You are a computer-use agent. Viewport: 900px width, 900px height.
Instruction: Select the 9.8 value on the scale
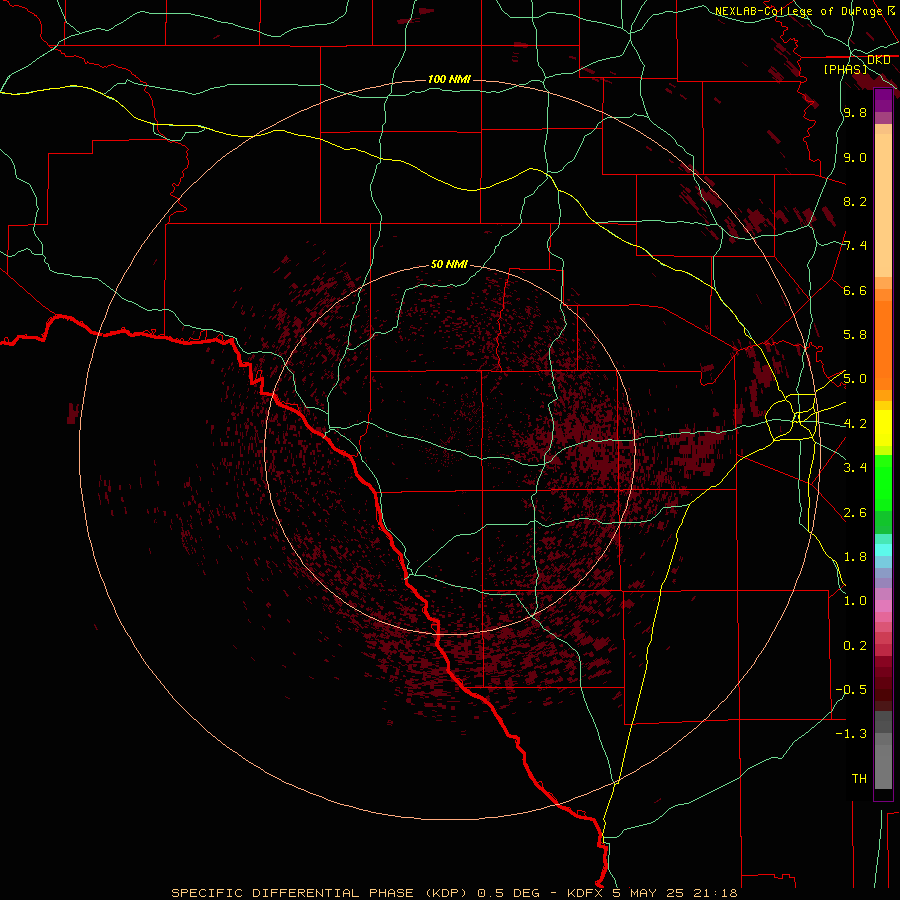click(x=855, y=112)
